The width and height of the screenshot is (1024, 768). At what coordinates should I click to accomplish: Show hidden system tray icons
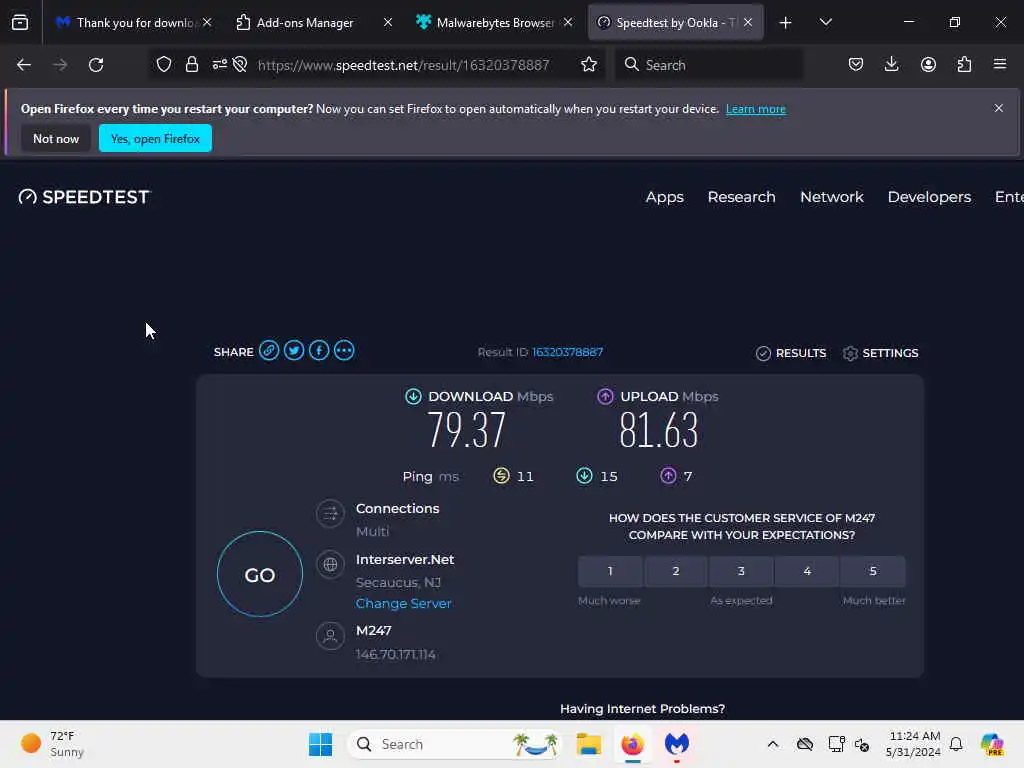(773, 744)
